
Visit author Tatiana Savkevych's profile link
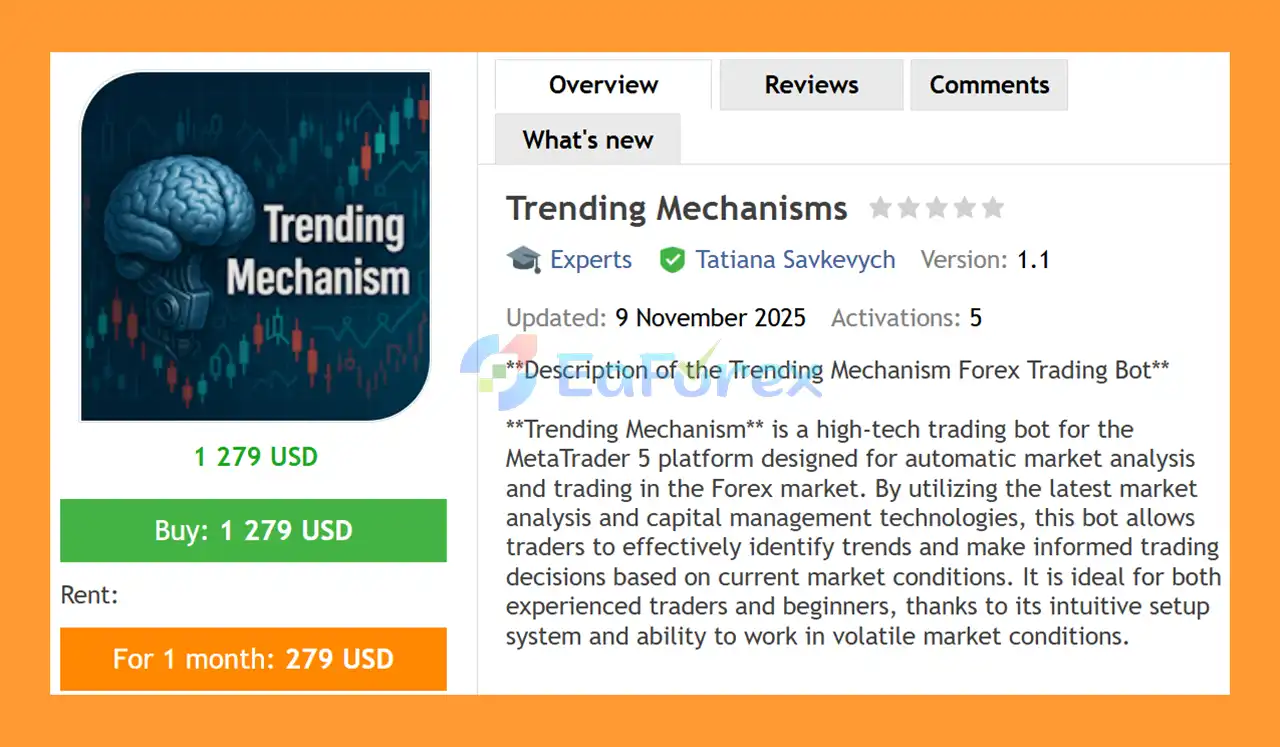pos(795,260)
